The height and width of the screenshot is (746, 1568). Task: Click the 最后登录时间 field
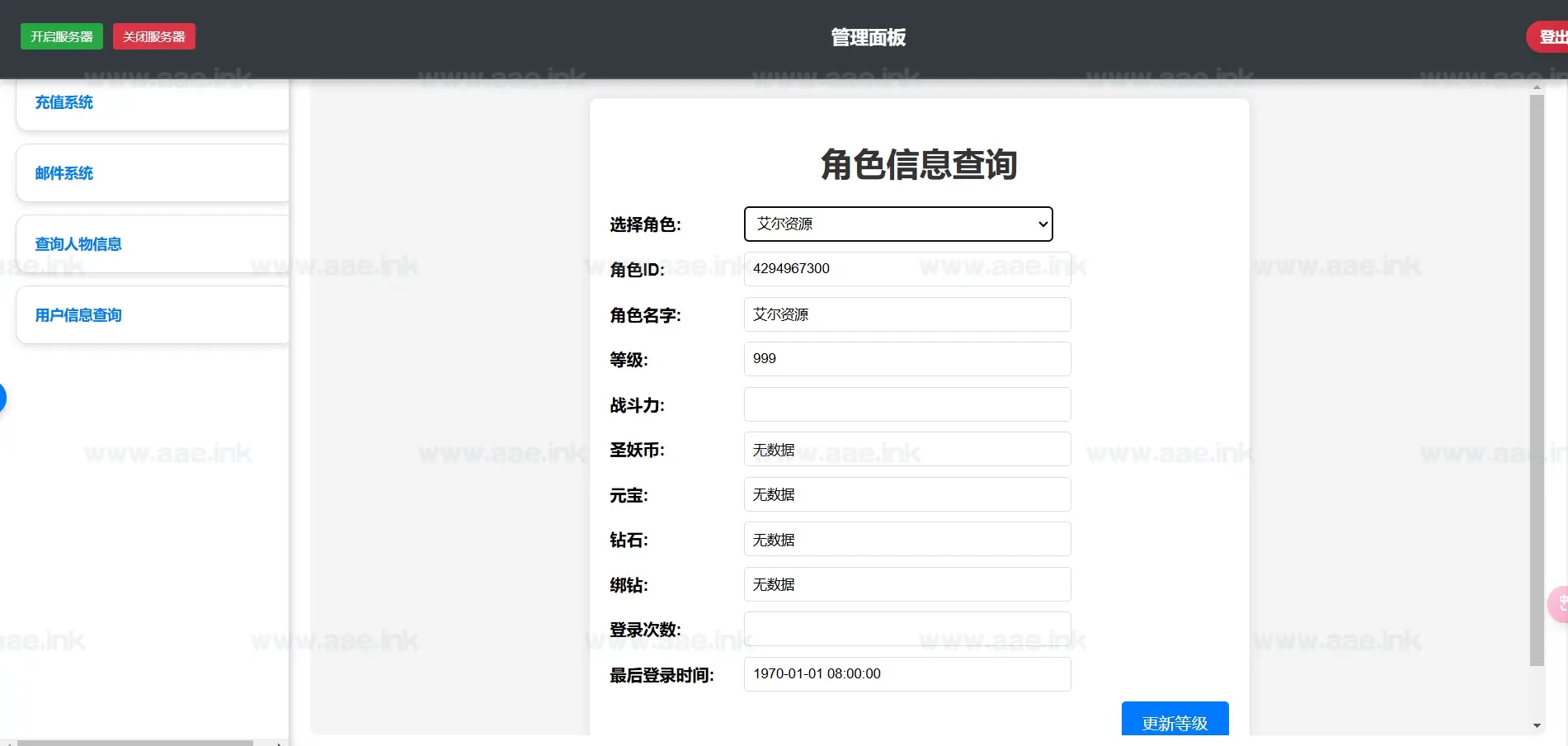coord(907,674)
